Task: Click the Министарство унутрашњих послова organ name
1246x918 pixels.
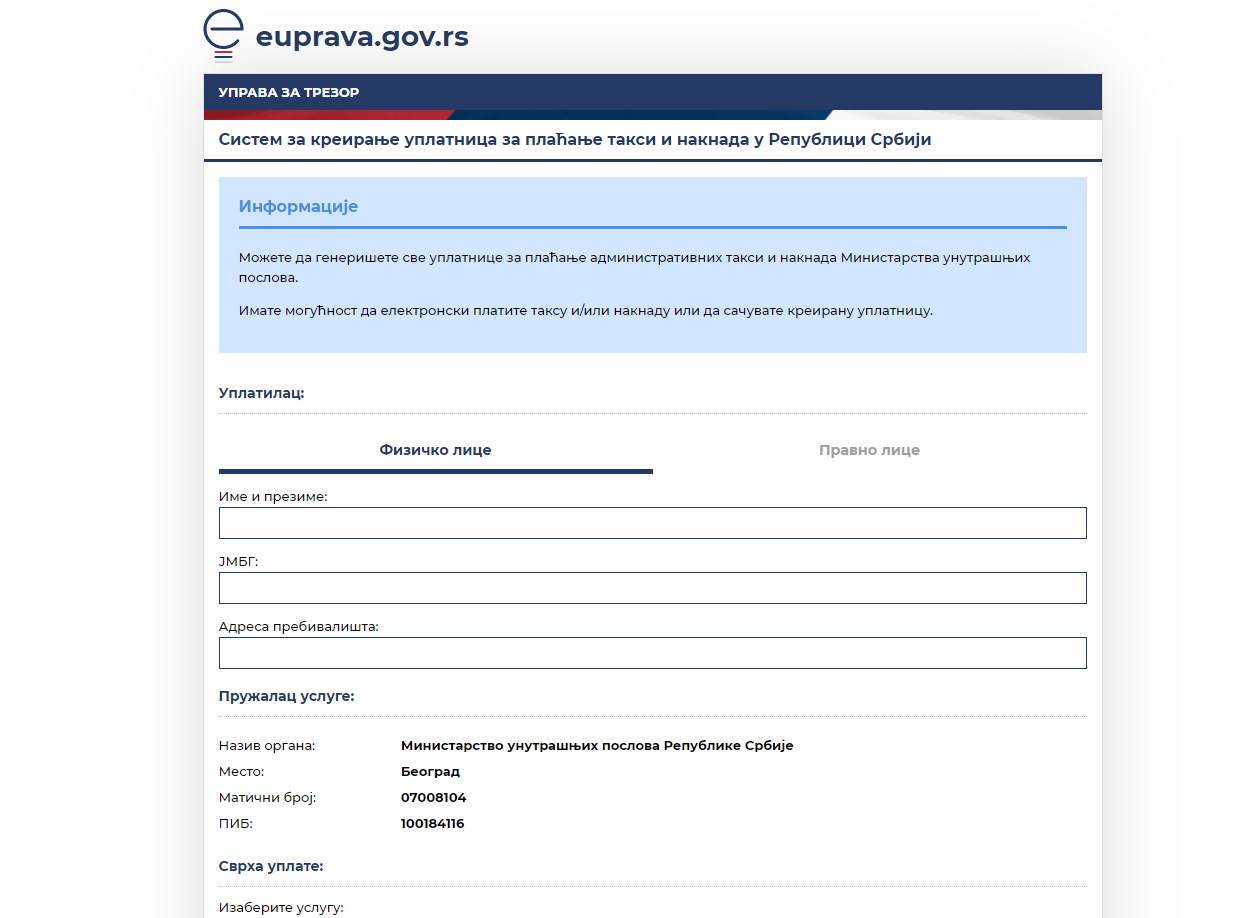Action: 597,746
